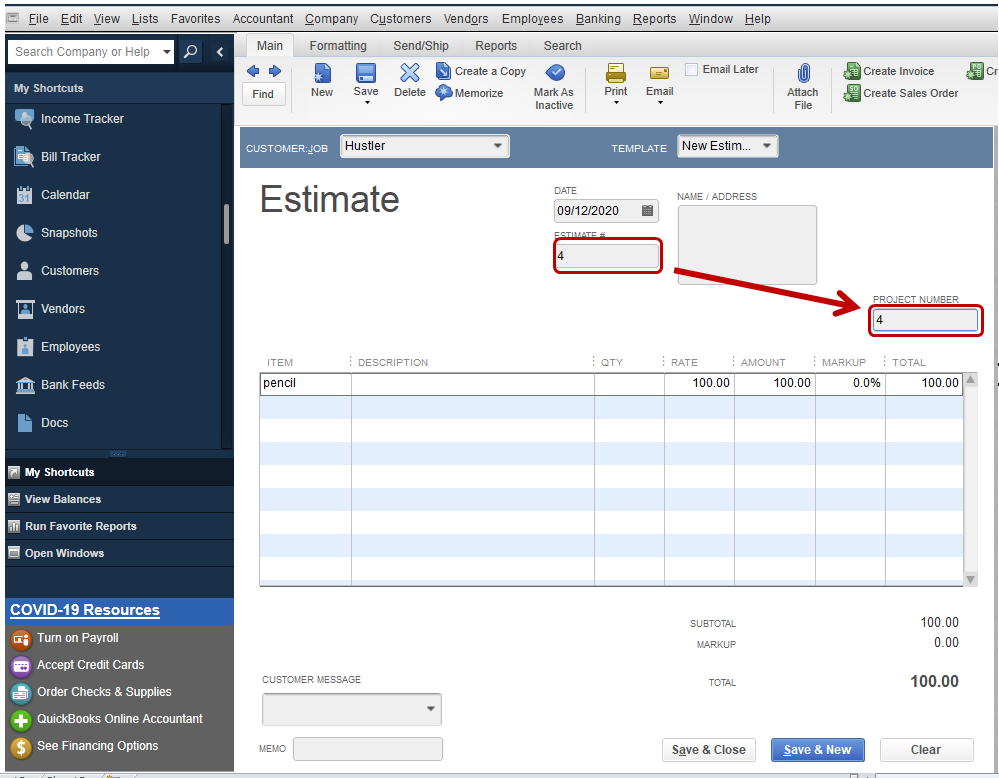999x778 pixels.
Task: Switch to the Formatting tab
Action: (x=338, y=46)
